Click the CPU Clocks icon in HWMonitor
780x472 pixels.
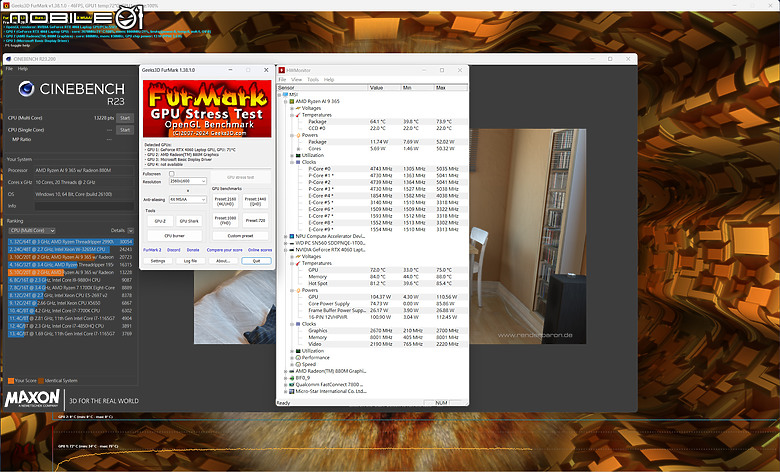(x=298, y=162)
